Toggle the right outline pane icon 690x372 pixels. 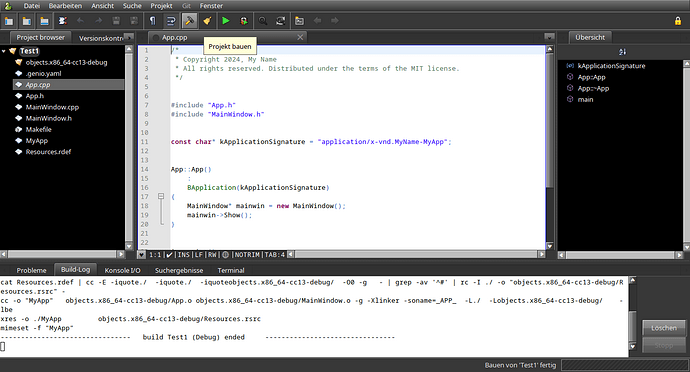pyautogui.click(x=27, y=21)
